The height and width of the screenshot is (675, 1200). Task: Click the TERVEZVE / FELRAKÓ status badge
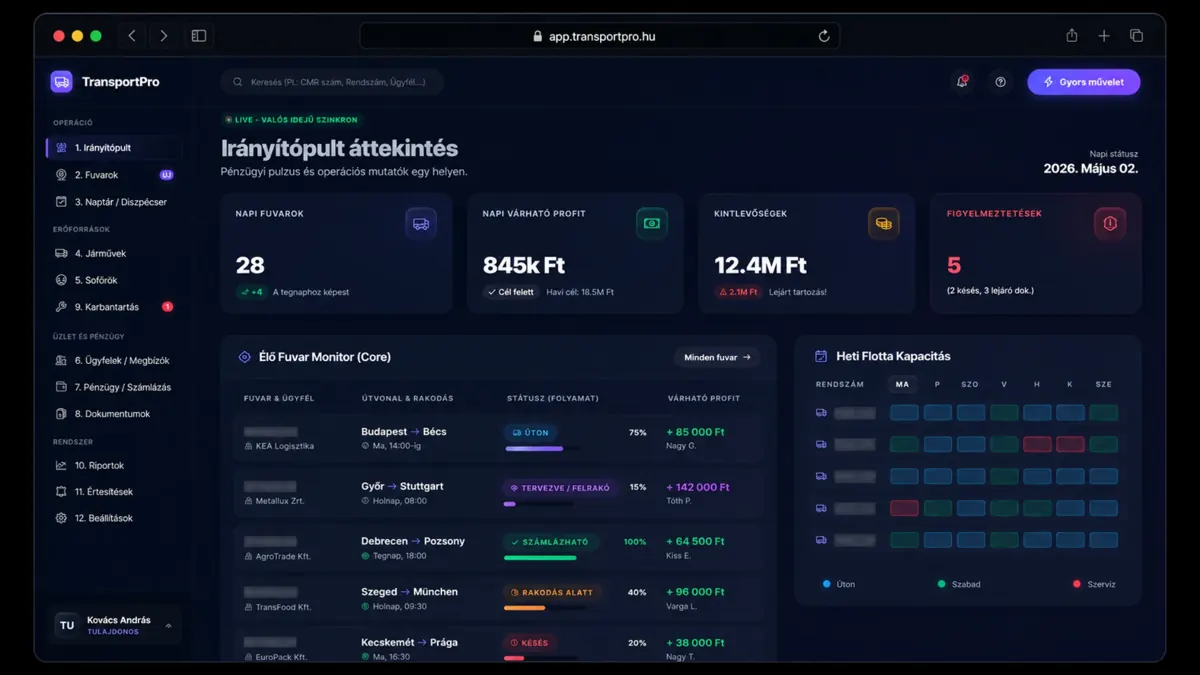[560, 488]
